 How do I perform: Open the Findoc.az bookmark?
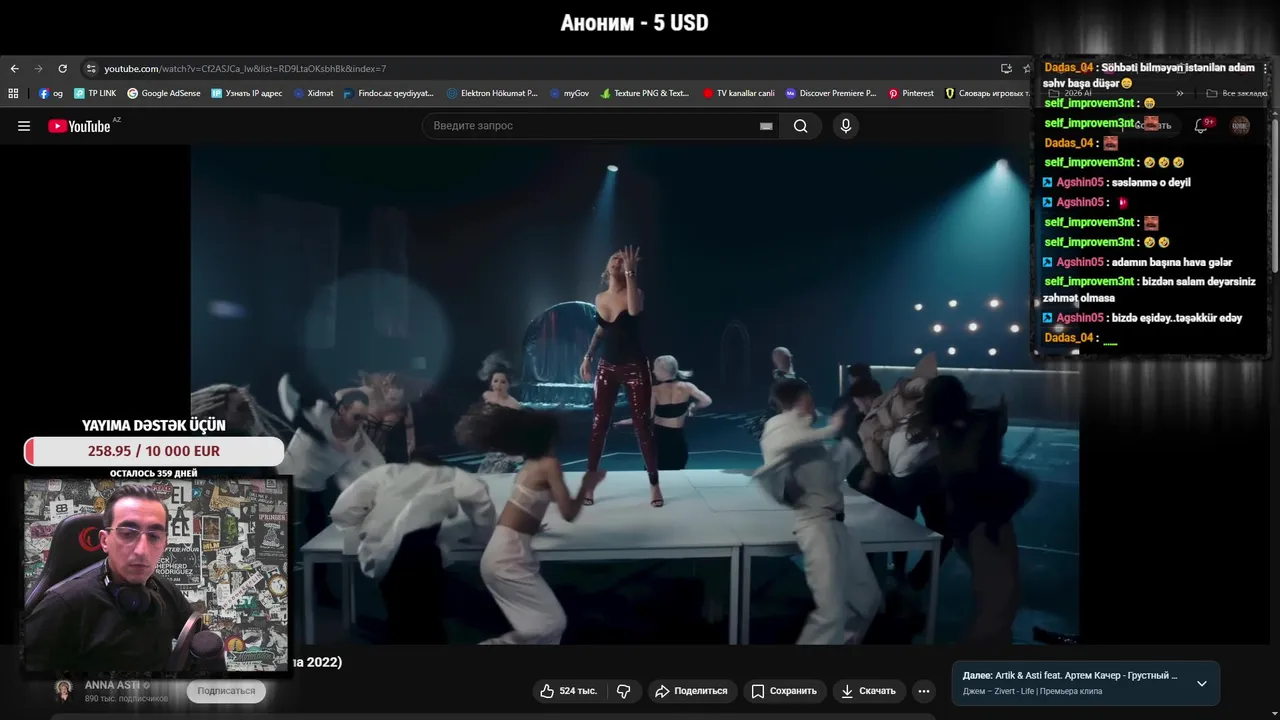click(389, 93)
